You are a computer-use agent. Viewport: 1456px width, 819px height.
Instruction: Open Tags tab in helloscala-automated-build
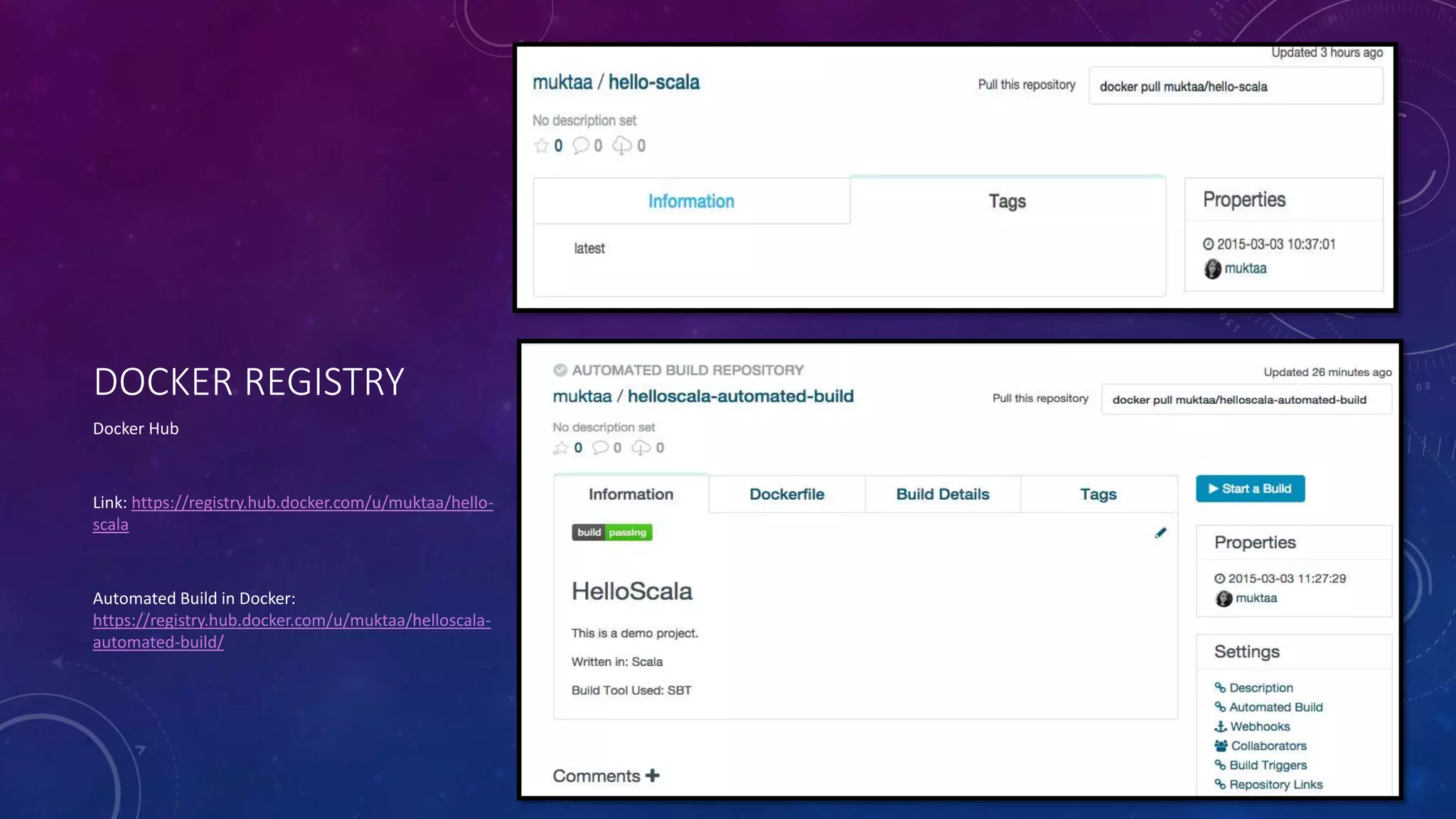pos(1098,494)
